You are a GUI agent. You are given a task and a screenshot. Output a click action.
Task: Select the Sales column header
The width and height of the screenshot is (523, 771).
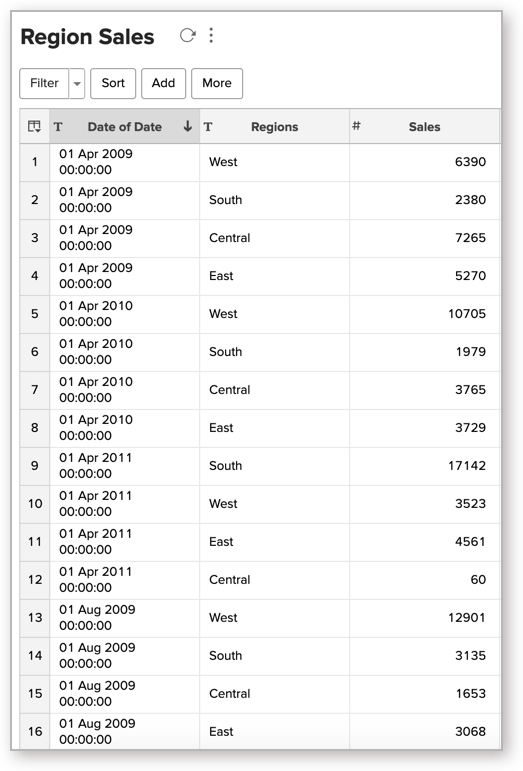click(x=425, y=126)
